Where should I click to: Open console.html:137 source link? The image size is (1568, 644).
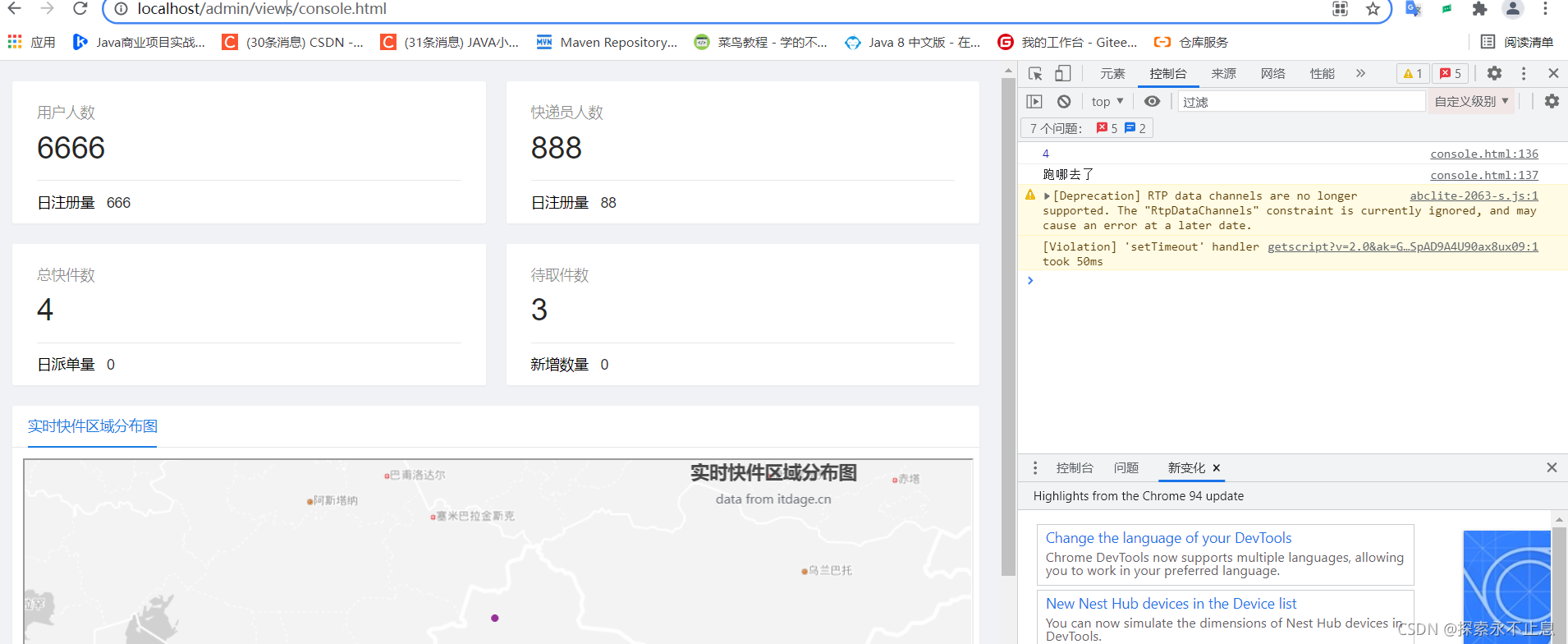pyautogui.click(x=1484, y=175)
